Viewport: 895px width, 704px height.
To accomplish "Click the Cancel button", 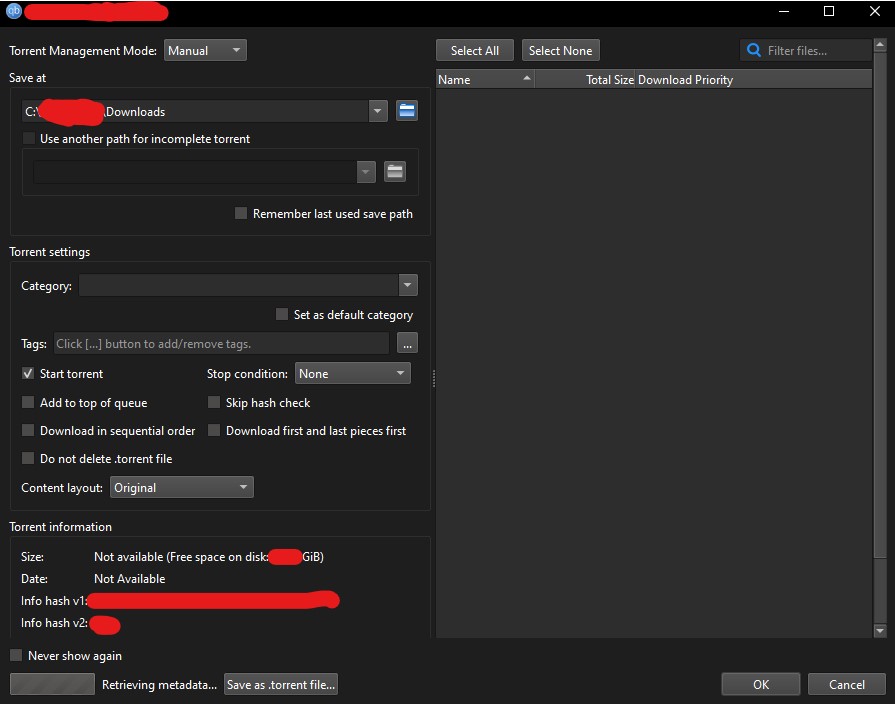I will 846,685.
